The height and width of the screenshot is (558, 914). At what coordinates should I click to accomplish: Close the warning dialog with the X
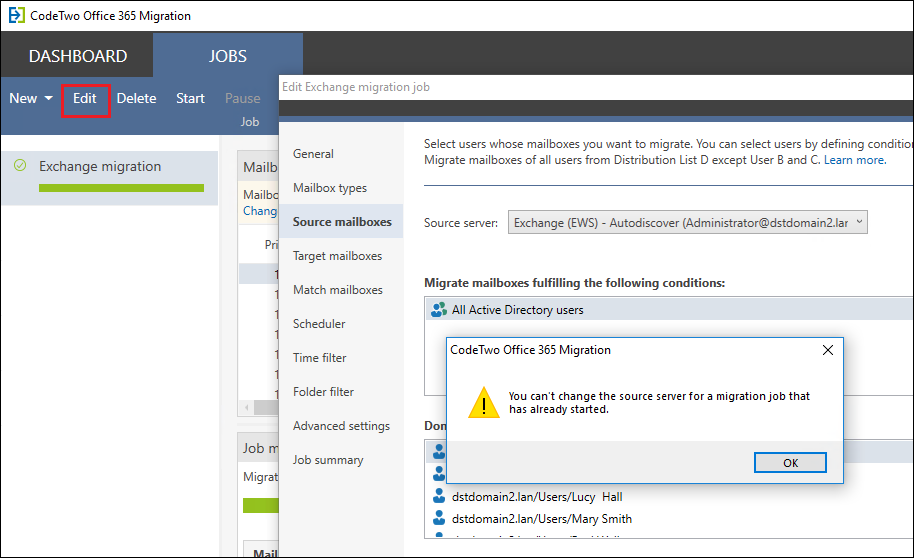[x=828, y=350]
